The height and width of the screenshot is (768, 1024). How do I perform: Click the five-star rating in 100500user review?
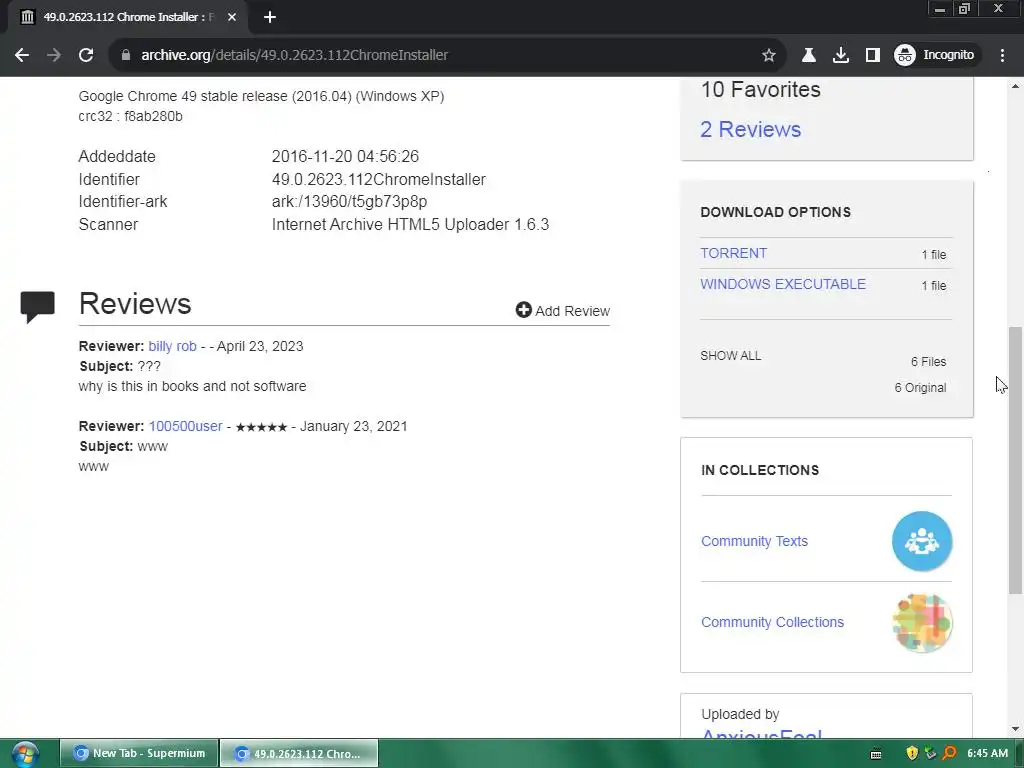tap(261, 427)
